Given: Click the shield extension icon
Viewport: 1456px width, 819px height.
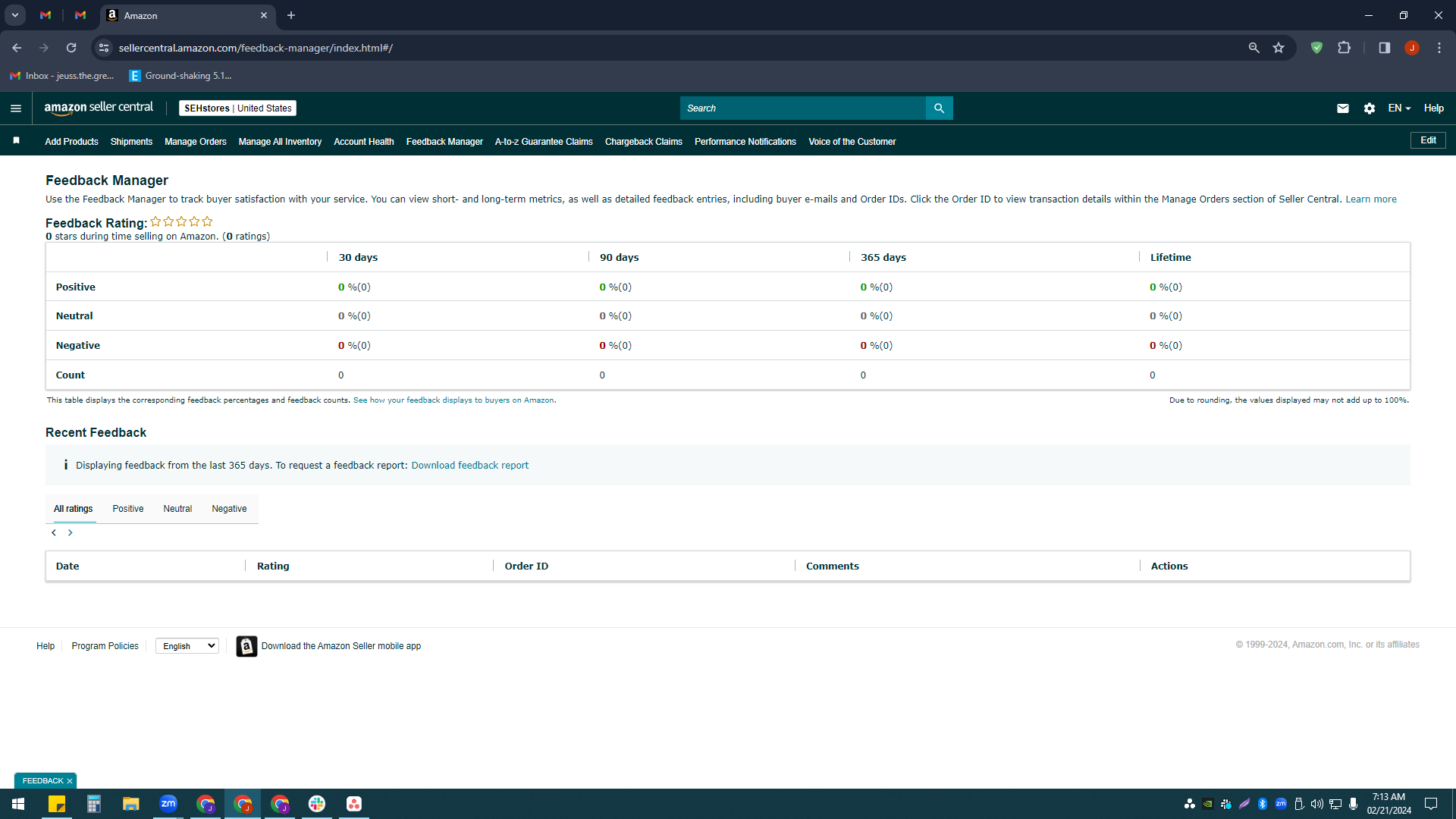Looking at the screenshot, I should pyautogui.click(x=1317, y=48).
